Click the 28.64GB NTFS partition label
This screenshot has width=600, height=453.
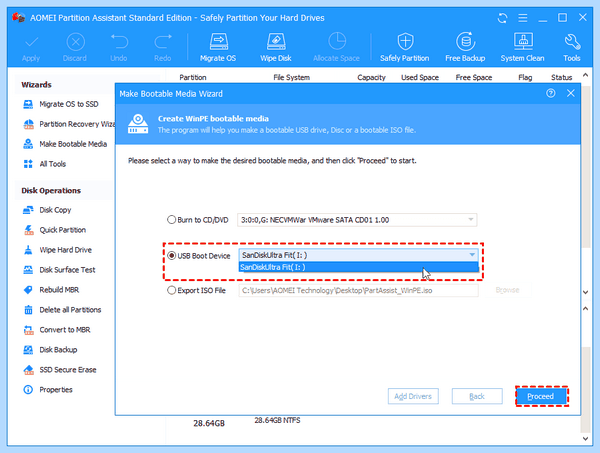[277, 420]
